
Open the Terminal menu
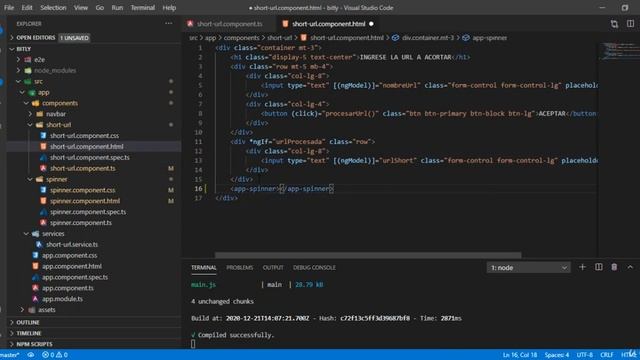click(x=142, y=8)
